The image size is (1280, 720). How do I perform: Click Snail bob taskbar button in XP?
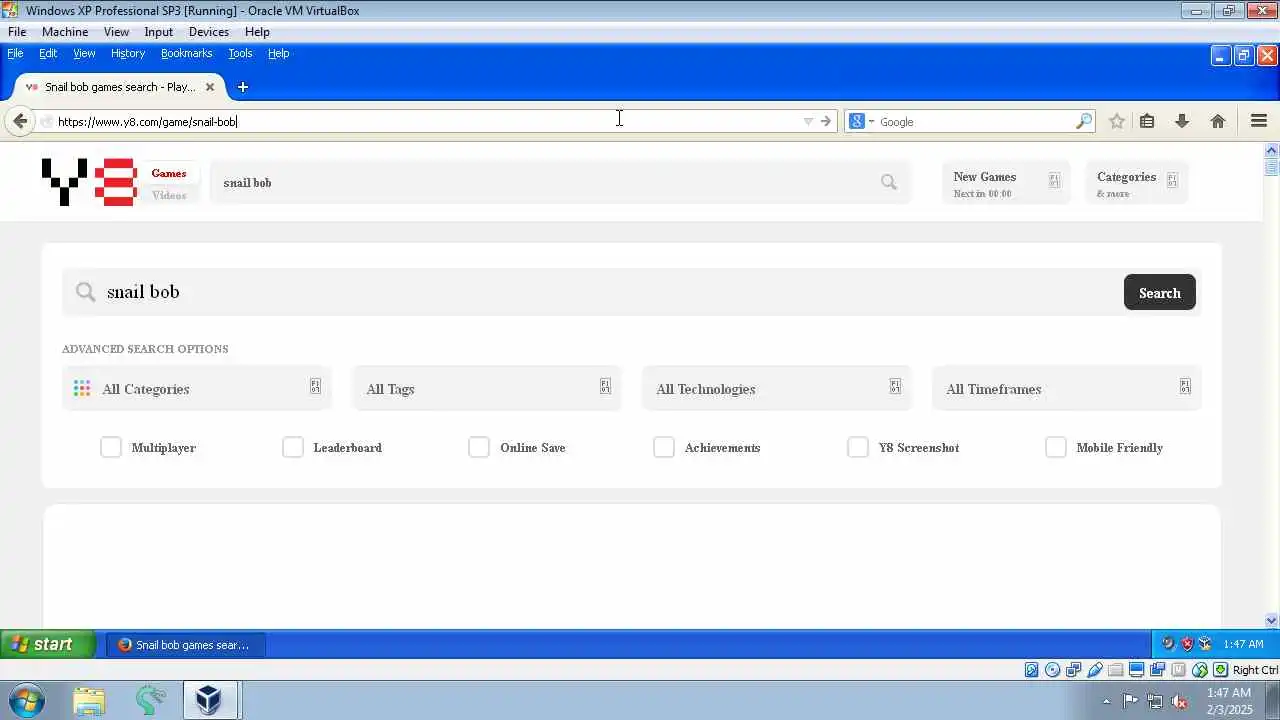pos(185,645)
